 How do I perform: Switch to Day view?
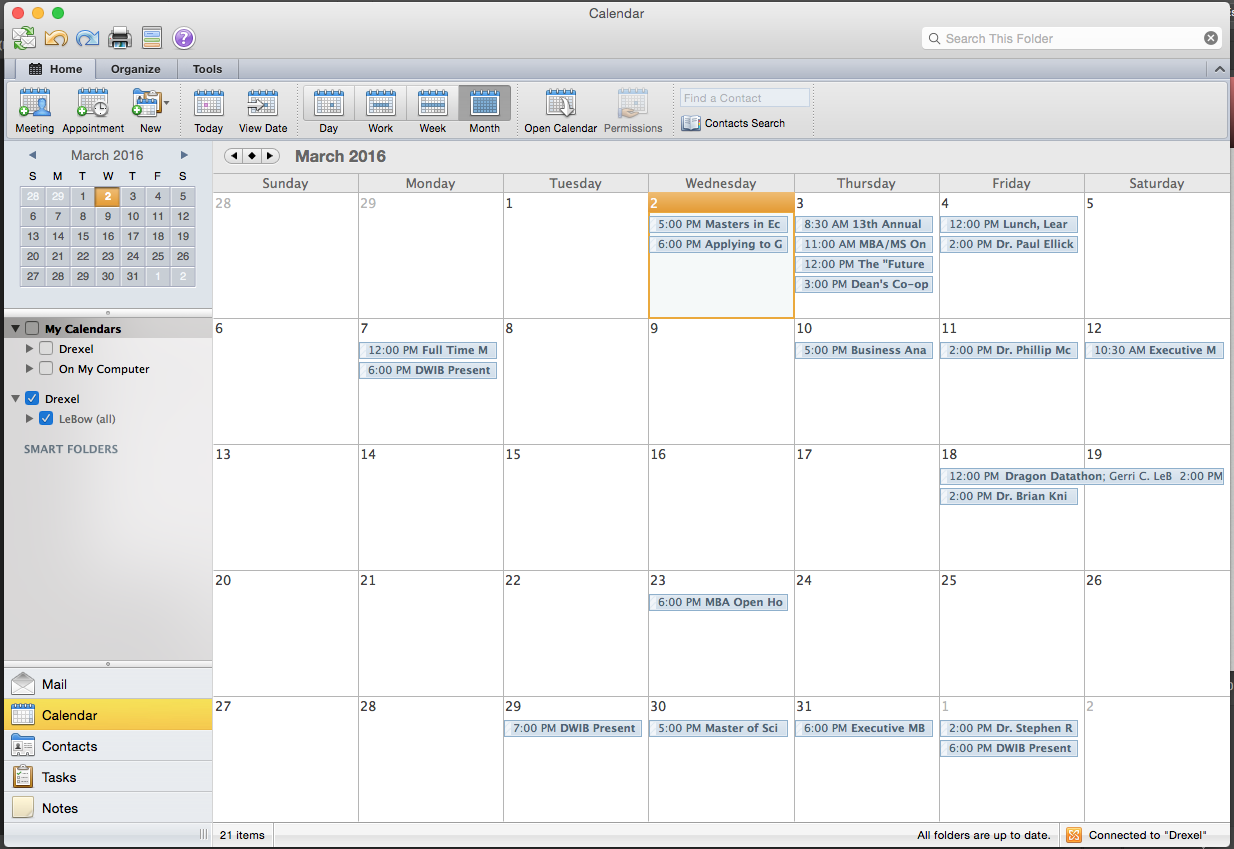click(329, 110)
